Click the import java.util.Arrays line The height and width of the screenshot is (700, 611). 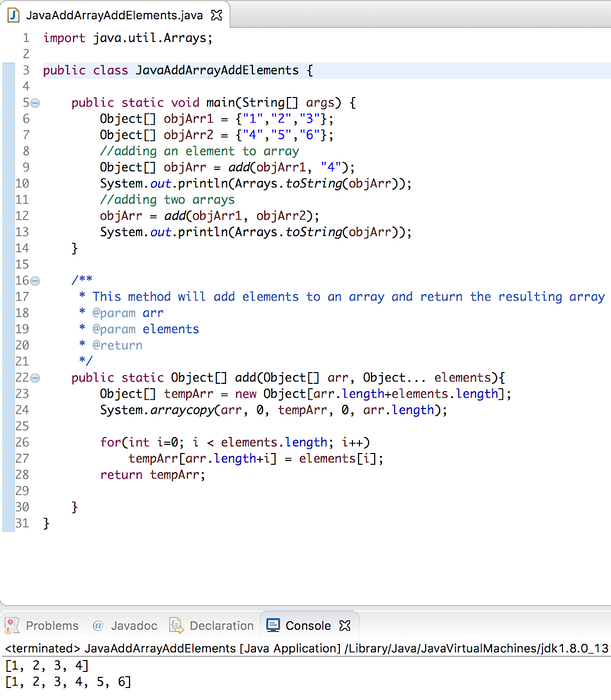click(x=128, y=38)
